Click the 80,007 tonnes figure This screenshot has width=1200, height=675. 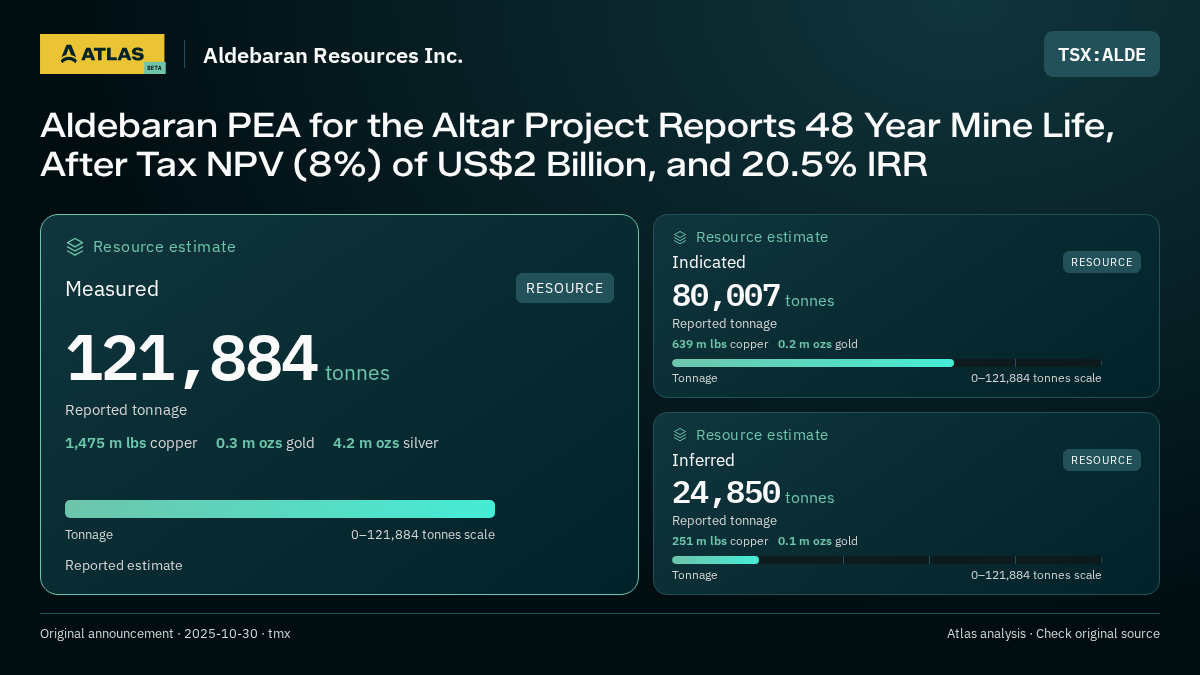coord(753,296)
